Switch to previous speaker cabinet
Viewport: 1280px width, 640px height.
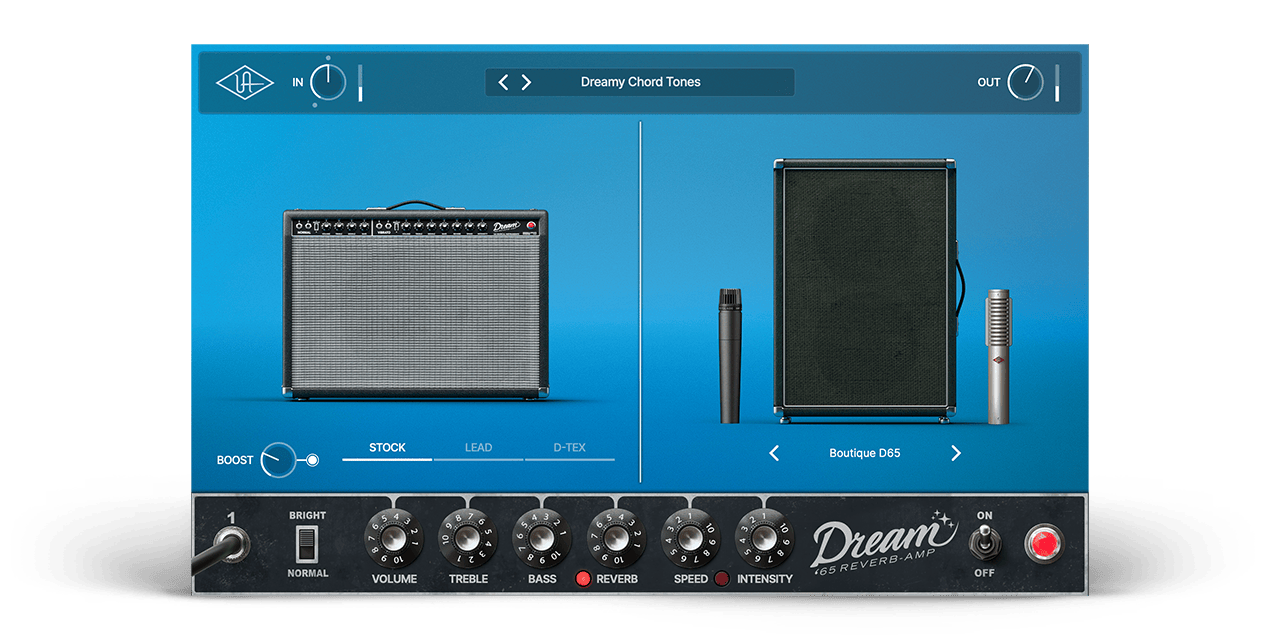[x=774, y=453]
